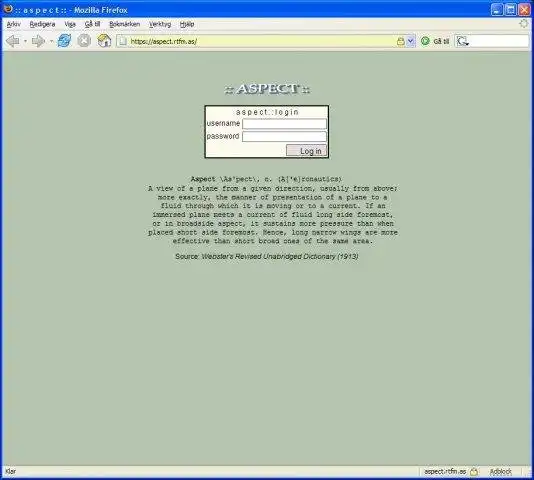Click the aspect.rtfm.as status bar text

click(445, 472)
